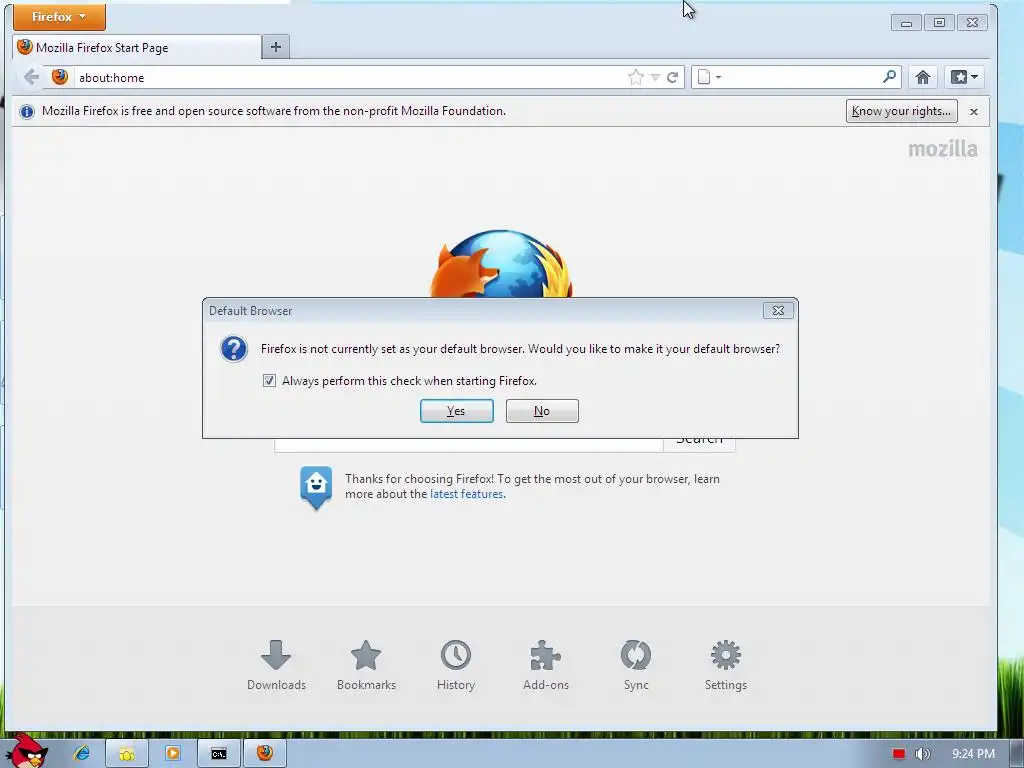This screenshot has width=1024, height=768.
Task: Click No in Default Browser dialog
Action: point(542,411)
